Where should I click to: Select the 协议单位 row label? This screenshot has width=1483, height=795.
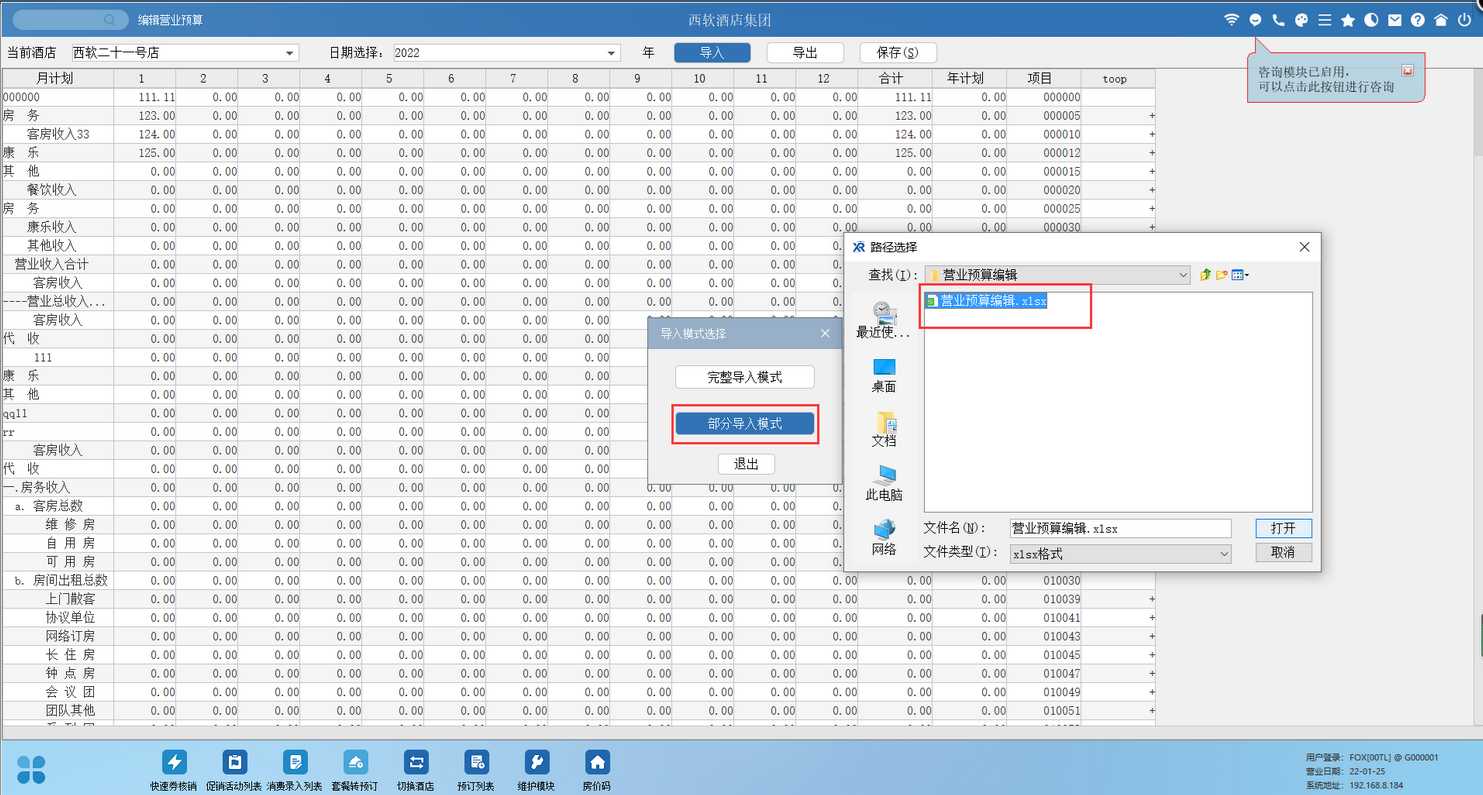coord(70,617)
